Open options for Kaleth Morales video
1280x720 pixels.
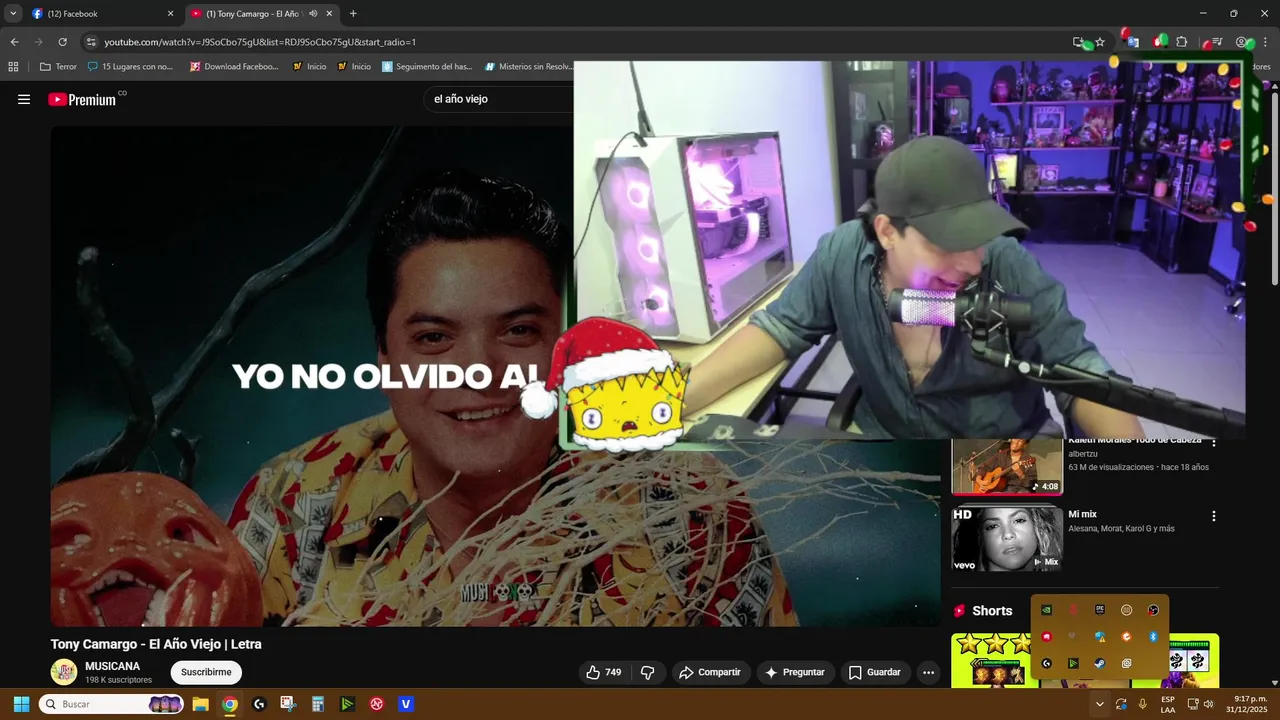[1214, 442]
